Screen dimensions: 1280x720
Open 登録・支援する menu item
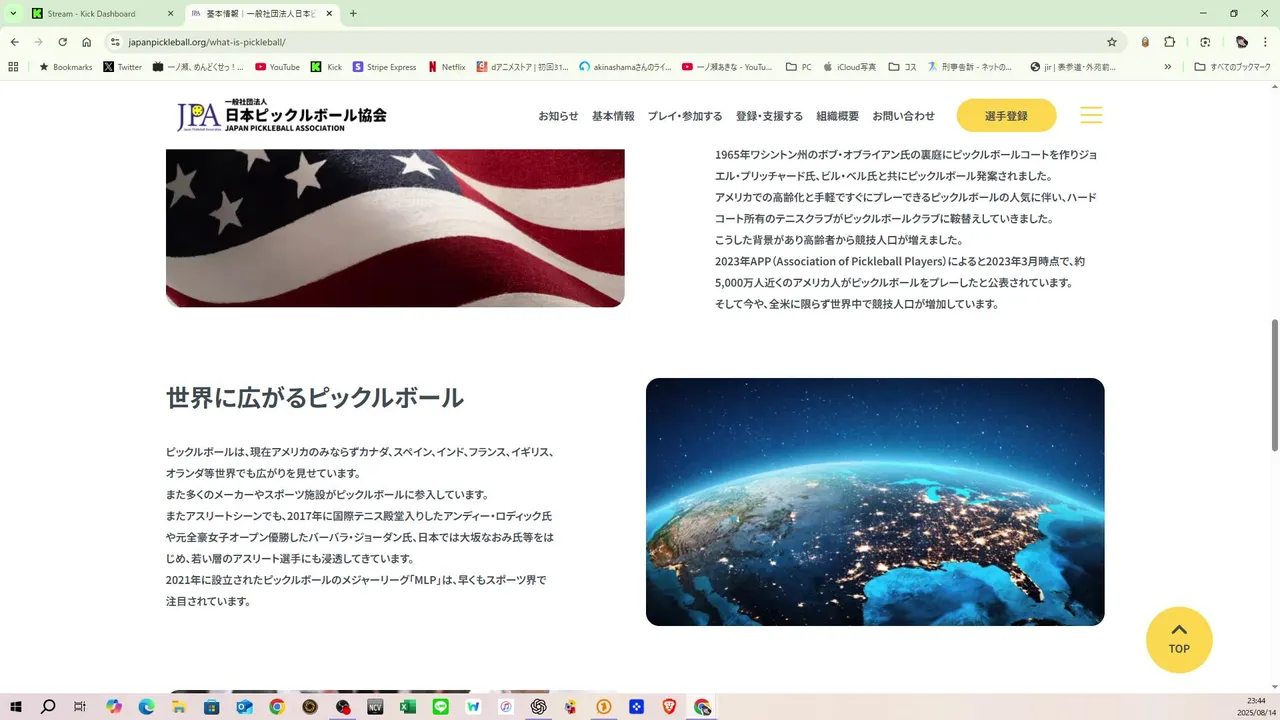point(769,116)
